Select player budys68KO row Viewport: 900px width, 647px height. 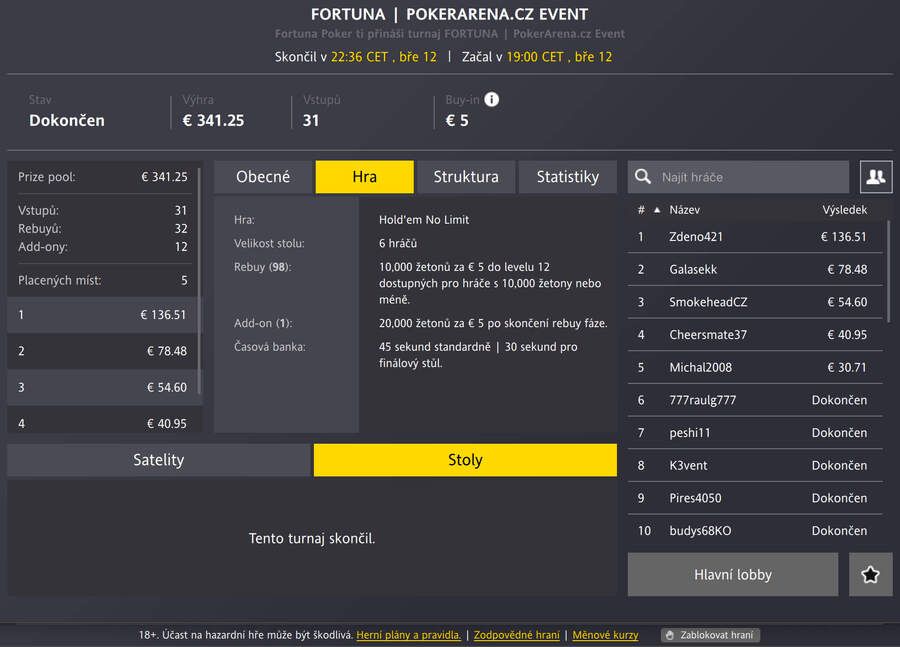[x=755, y=531]
